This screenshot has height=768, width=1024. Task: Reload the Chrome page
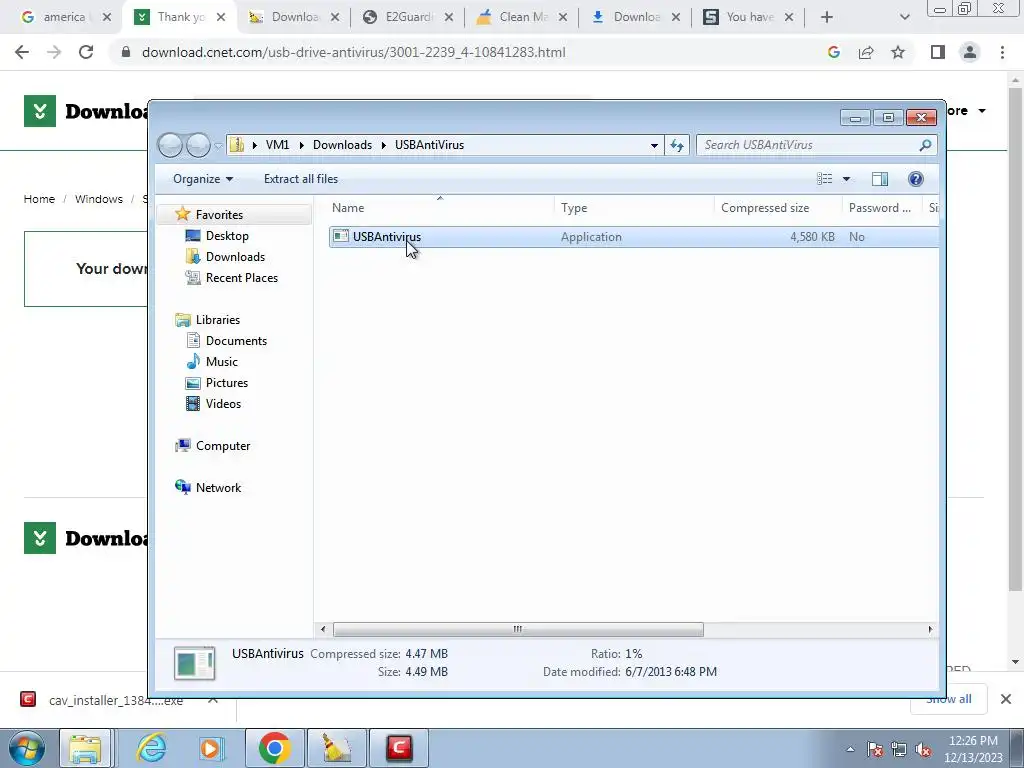tap(86, 52)
